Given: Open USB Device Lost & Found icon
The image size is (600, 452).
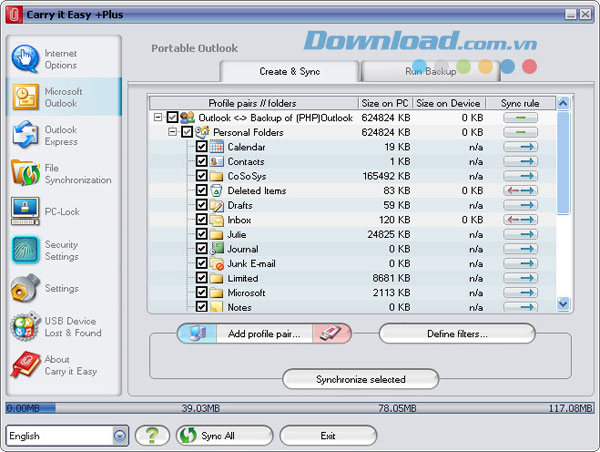Looking at the screenshot, I should coord(25,326).
